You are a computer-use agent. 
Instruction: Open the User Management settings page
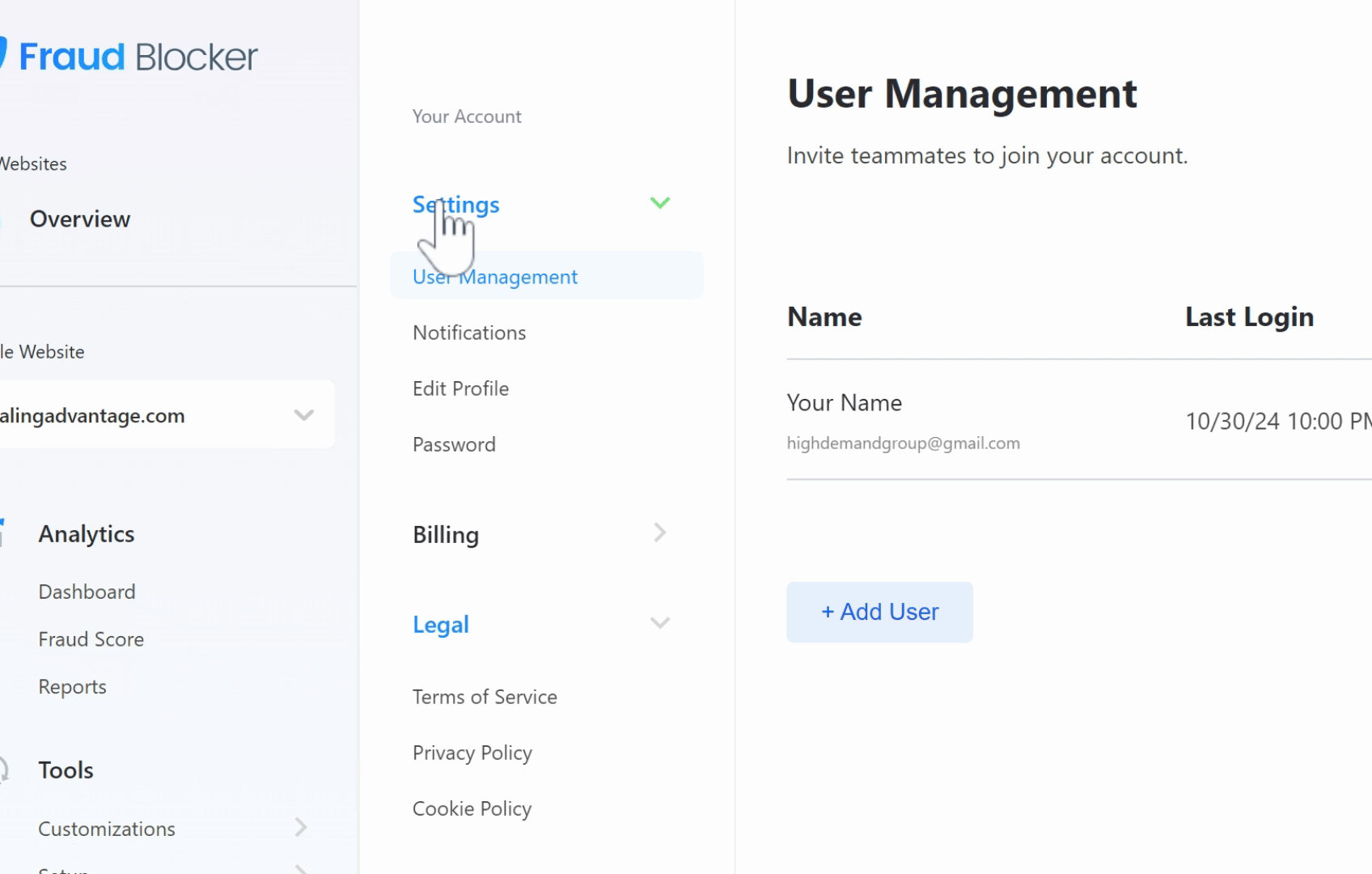(495, 277)
